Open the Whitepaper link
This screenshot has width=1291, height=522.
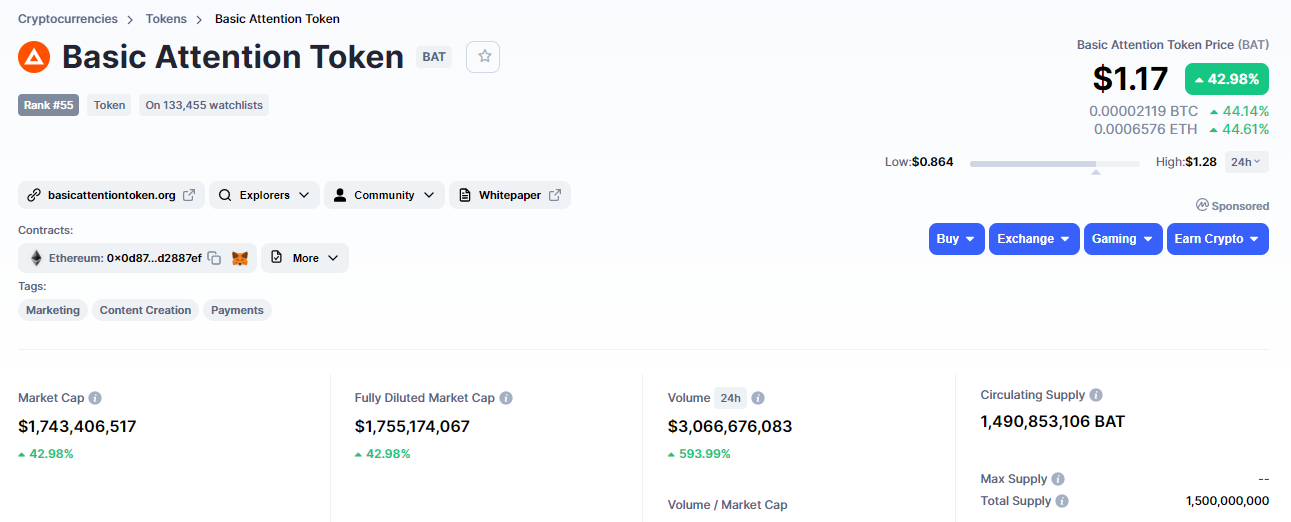510,195
